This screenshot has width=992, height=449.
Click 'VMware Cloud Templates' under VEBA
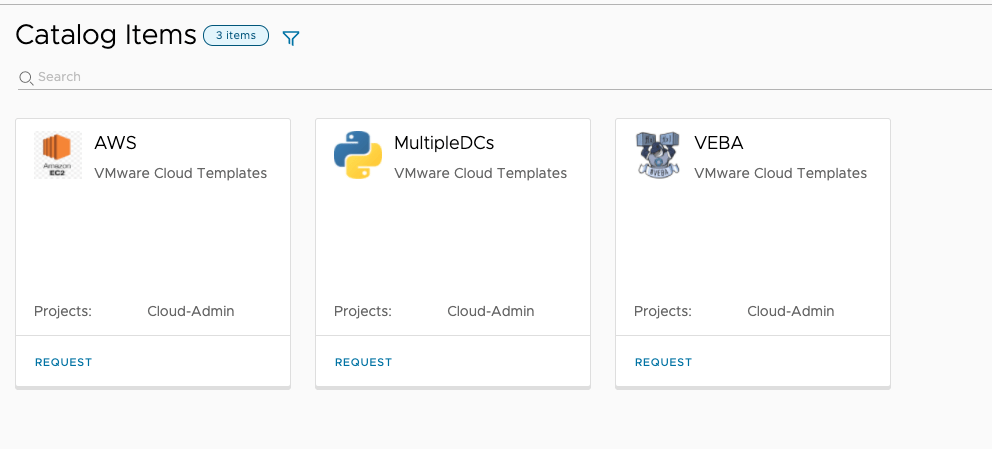pos(780,173)
